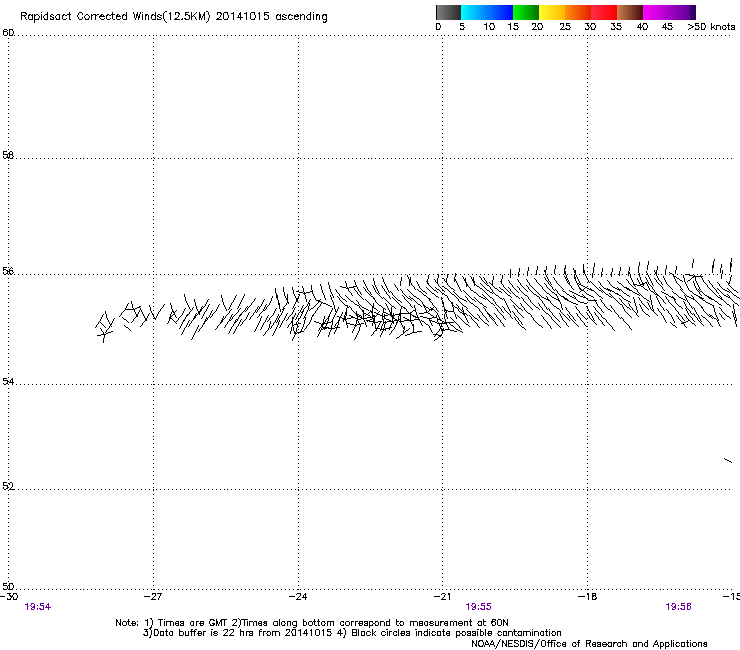Click the latitude label 52
Image resolution: width=740 pixels, height=650 pixels.
click(8, 486)
